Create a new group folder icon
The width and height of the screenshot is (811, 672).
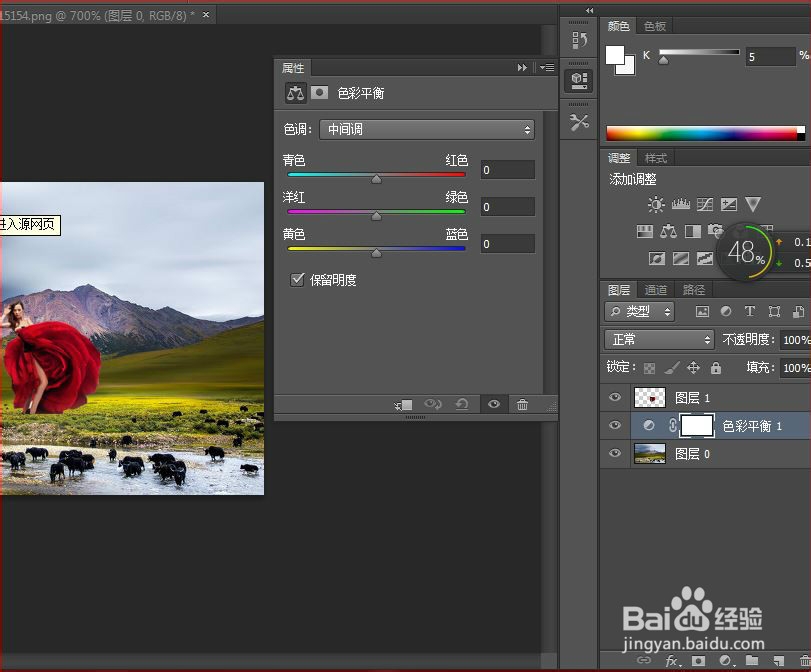[x=752, y=660]
